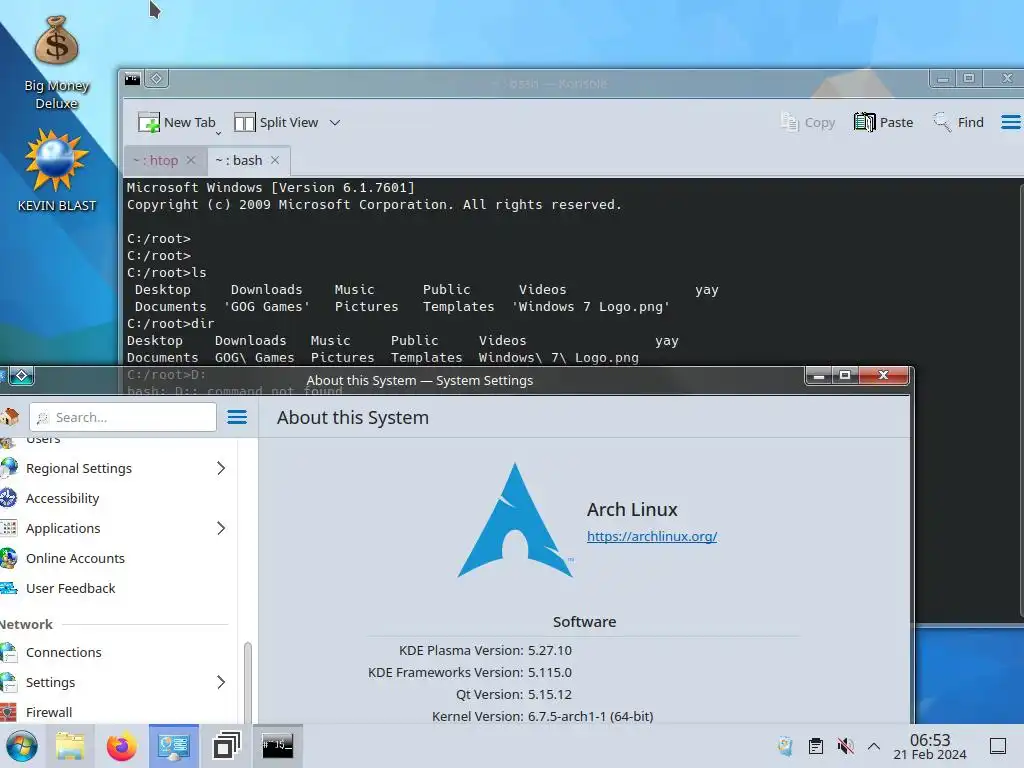Select Regional Settings in sidebar

tap(116, 468)
